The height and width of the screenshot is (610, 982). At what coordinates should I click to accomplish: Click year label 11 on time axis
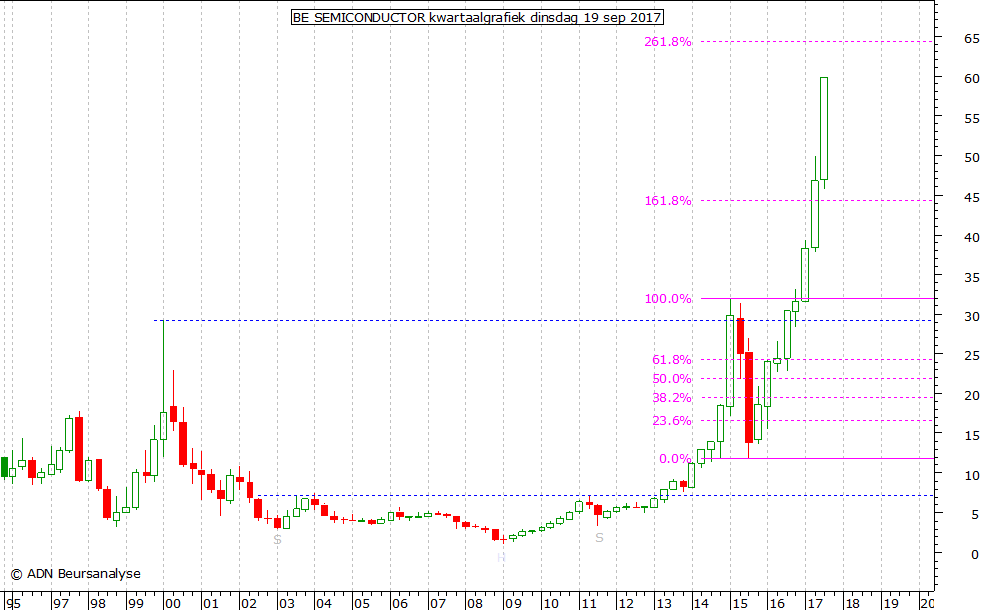tap(588, 604)
